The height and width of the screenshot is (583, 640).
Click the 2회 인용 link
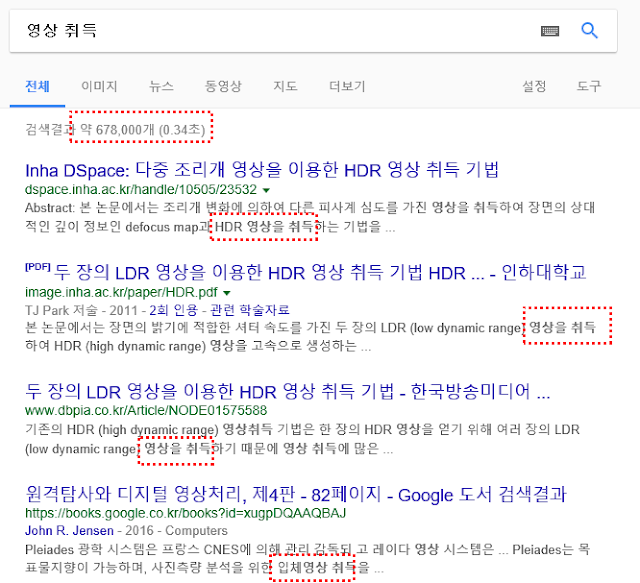click(x=173, y=310)
